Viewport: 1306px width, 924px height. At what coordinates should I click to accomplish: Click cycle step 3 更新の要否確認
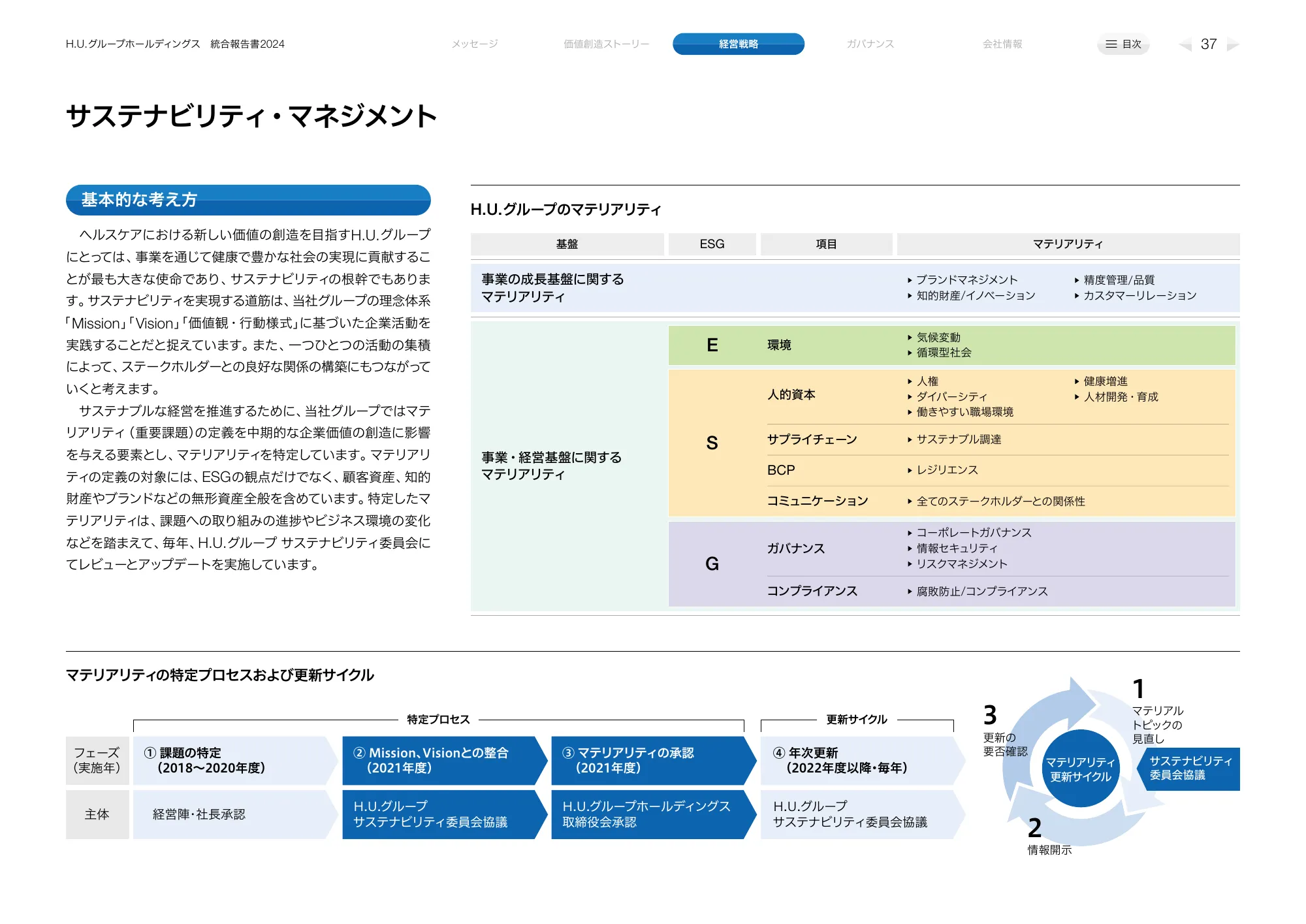click(x=1004, y=730)
